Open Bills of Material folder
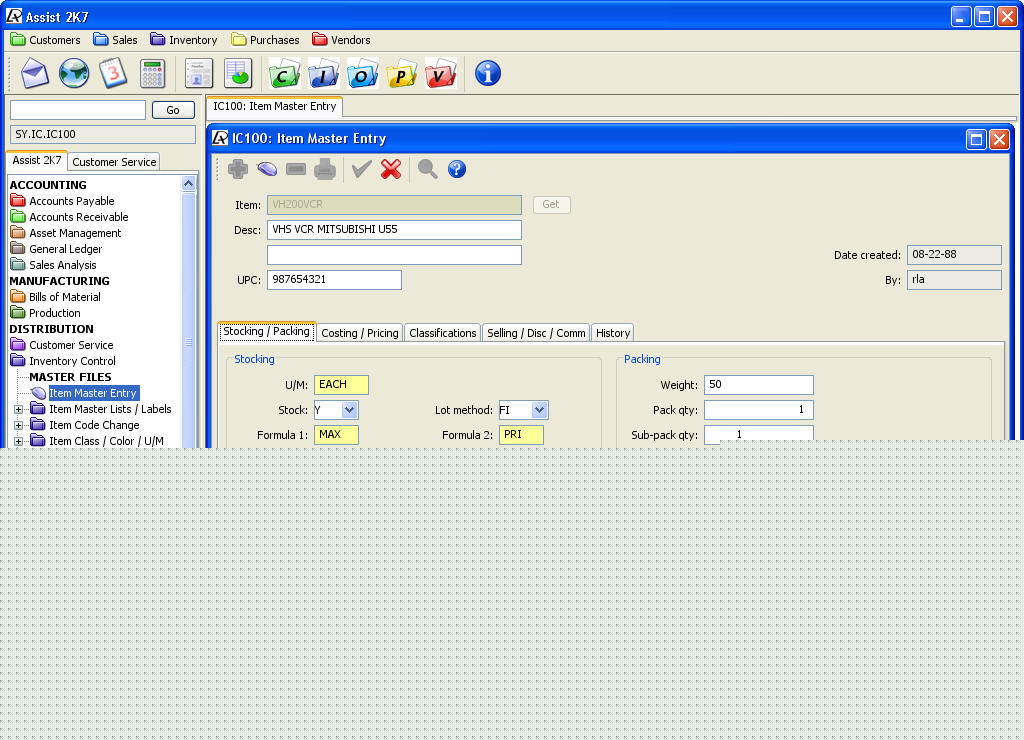The width and height of the screenshot is (1024, 740). 56,297
